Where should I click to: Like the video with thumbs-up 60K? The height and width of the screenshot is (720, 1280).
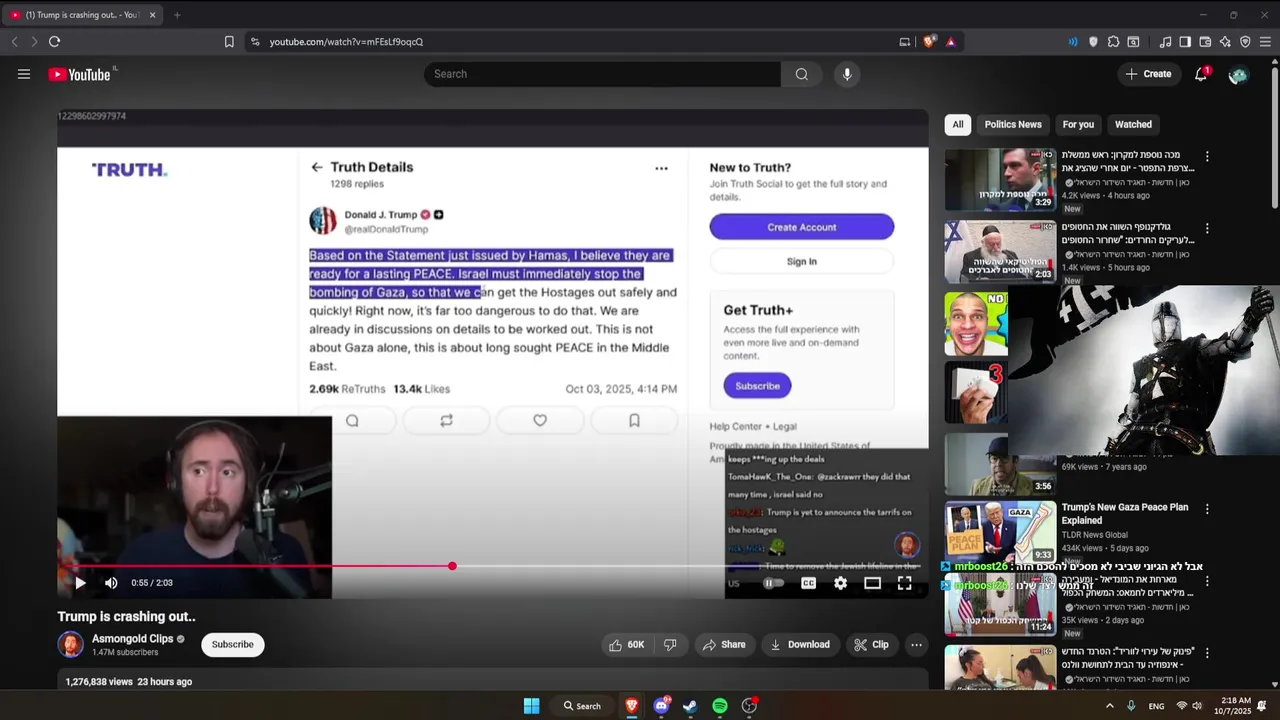[626, 645]
